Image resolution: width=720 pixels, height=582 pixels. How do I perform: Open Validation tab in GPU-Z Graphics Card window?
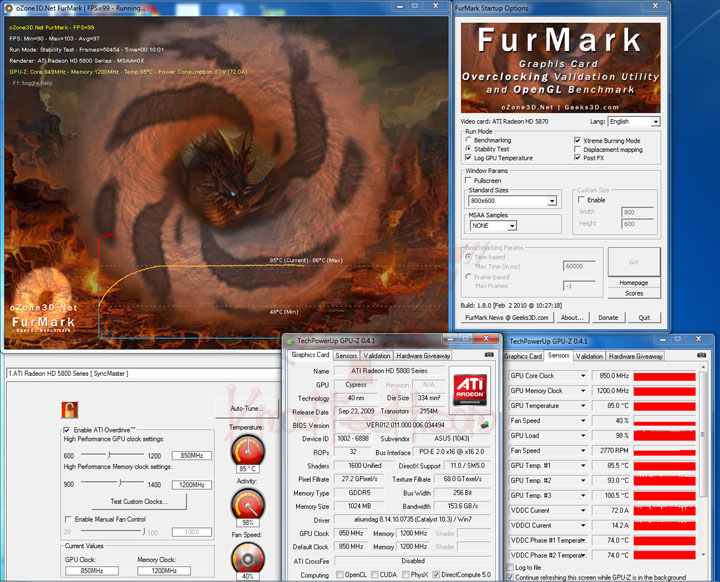point(377,356)
